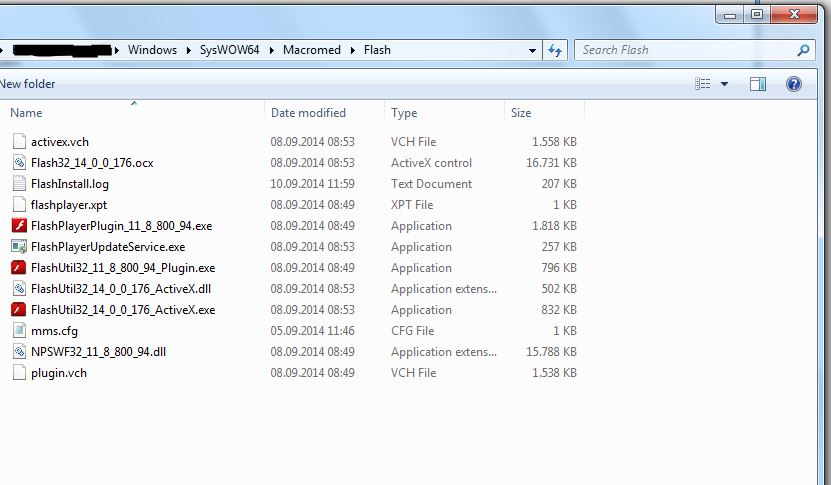Select the file name FlashUtil32_11_8_800_94_Plugin.exe
Viewport: 831px width, 485px height.
coord(123,268)
